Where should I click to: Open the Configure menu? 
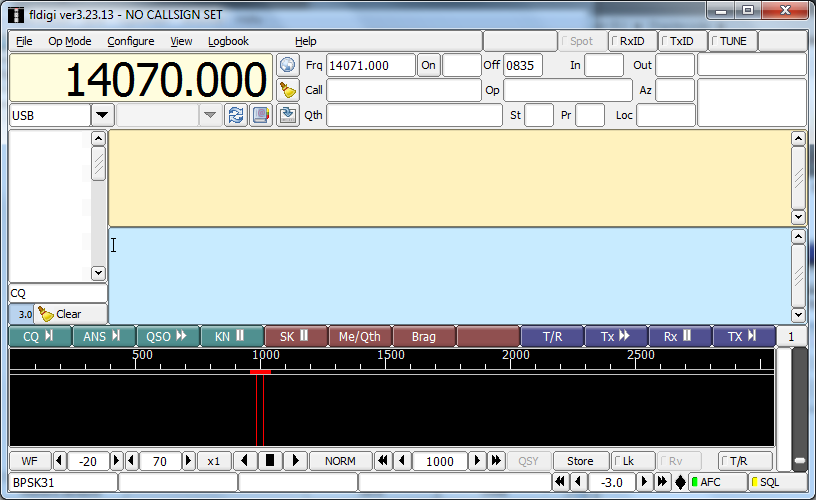[x=131, y=41]
